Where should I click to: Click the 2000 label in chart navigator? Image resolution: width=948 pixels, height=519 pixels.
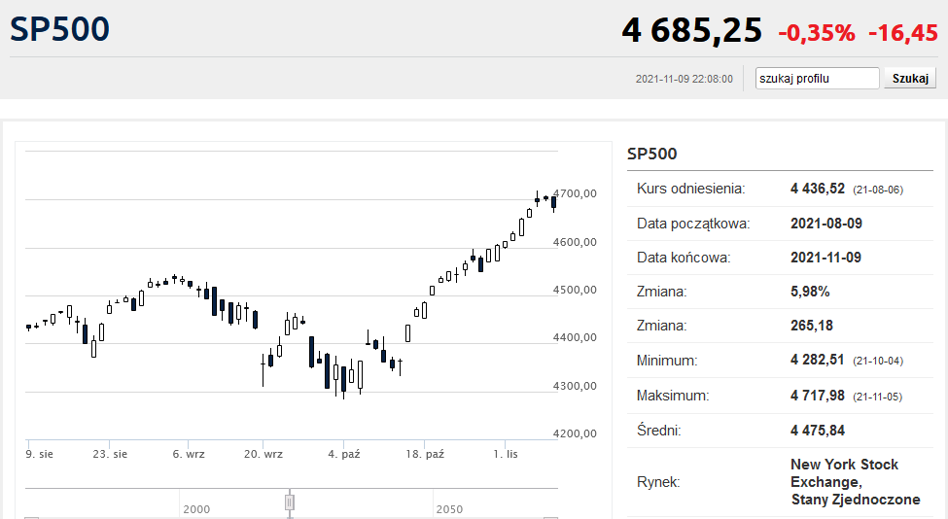click(196, 509)
